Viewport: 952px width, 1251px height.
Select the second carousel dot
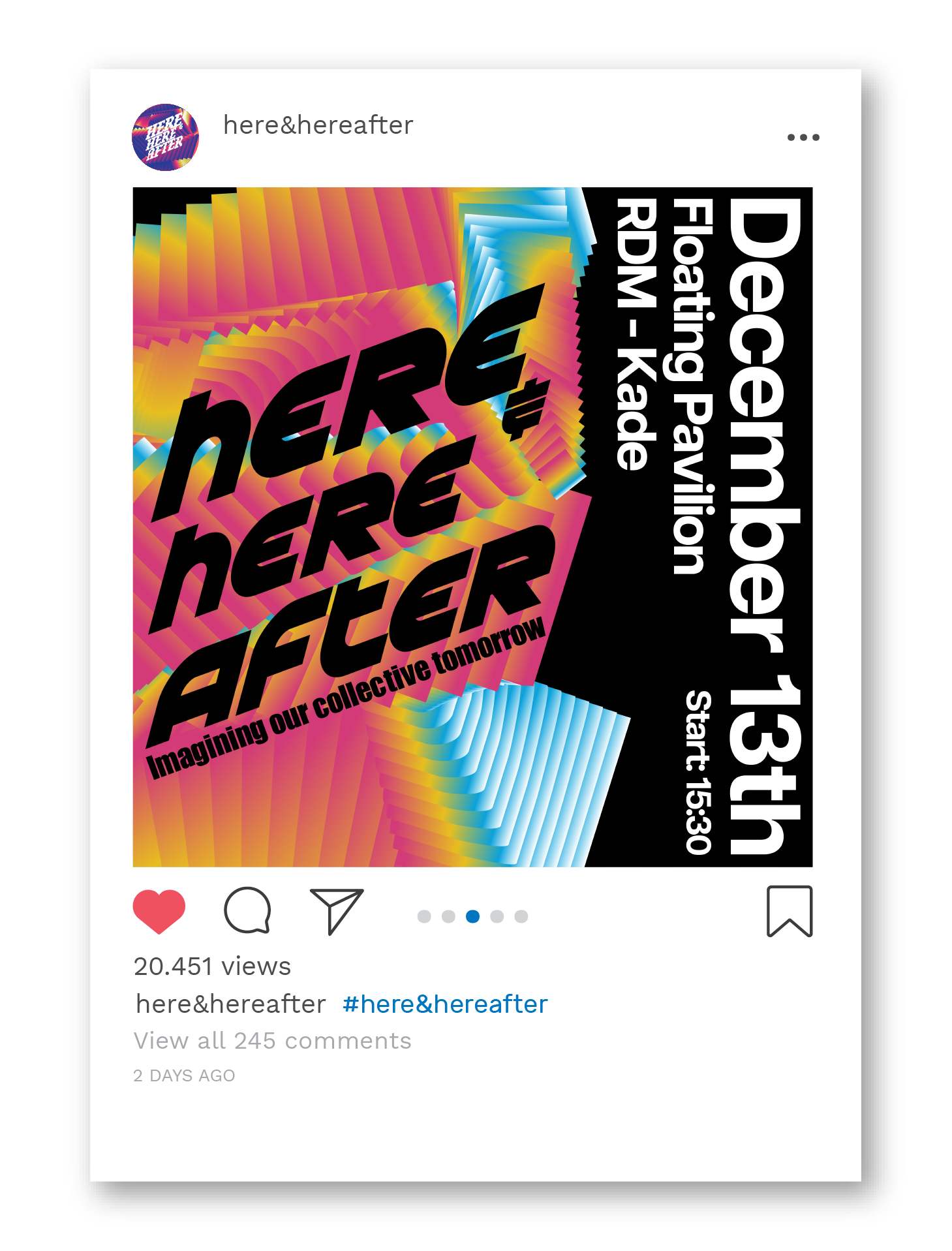pos(448,916)
